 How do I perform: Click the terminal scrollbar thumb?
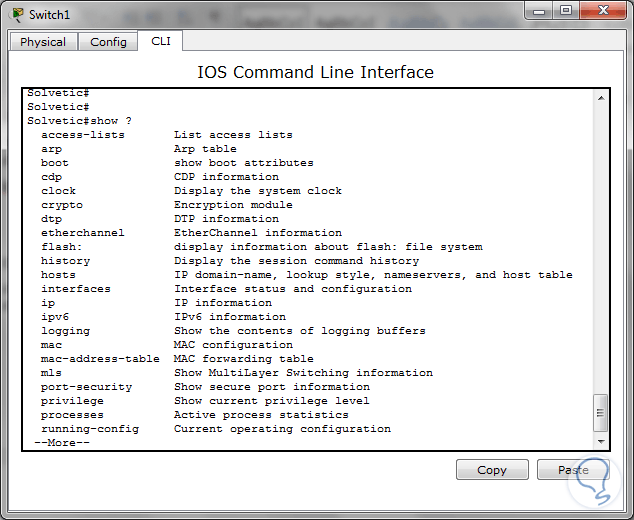tap(601, 412)
